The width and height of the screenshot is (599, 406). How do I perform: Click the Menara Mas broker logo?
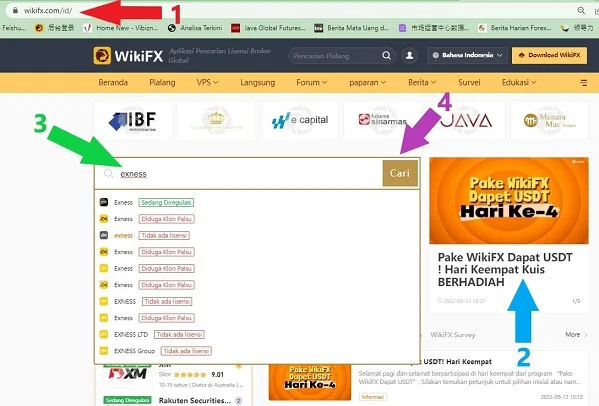point(549,120)
